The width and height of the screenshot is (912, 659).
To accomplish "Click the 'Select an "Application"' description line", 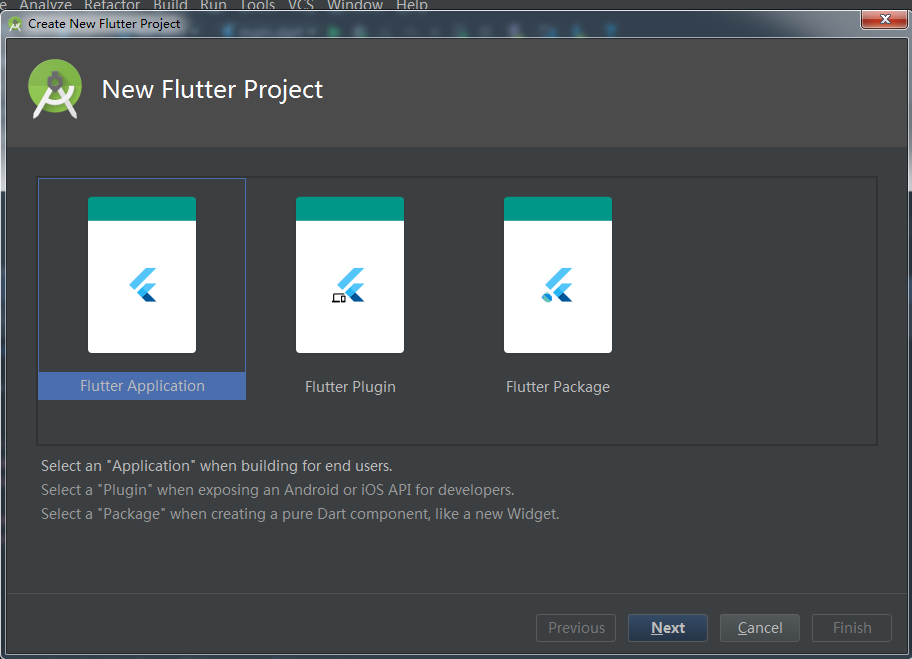I will coord(216,466).
